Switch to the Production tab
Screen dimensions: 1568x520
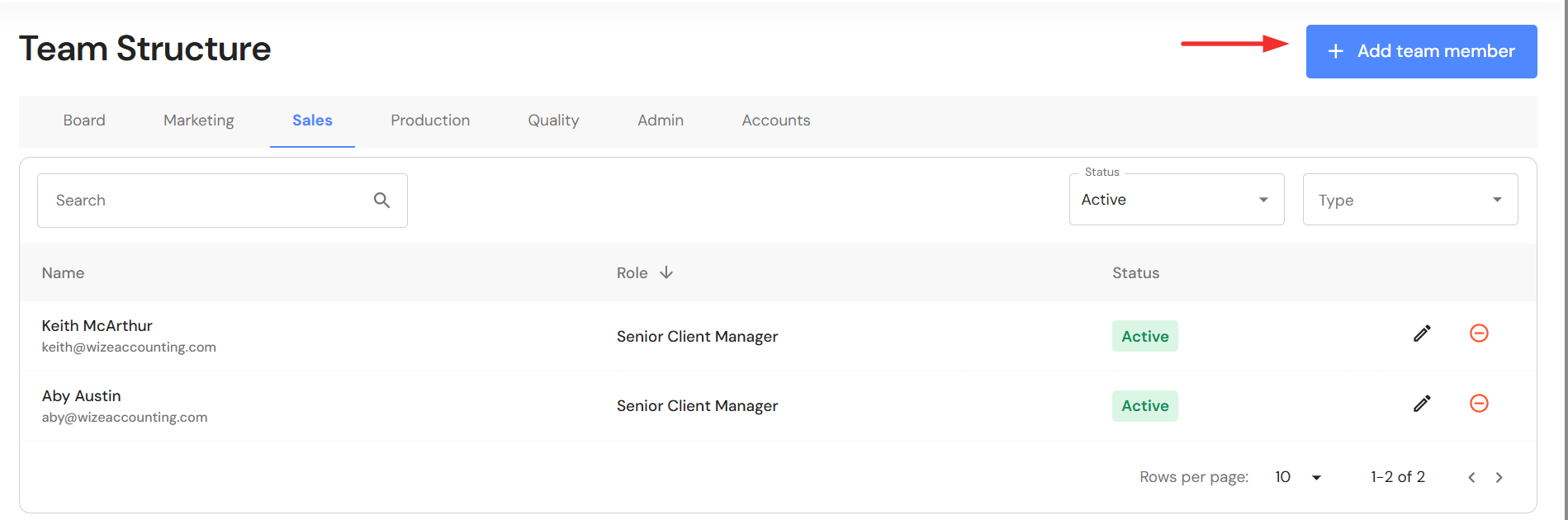click(430, 121)
